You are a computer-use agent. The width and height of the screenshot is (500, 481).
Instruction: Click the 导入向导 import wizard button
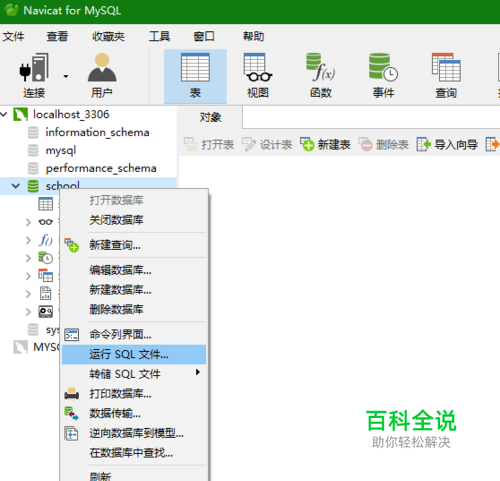tap(447, 145)
